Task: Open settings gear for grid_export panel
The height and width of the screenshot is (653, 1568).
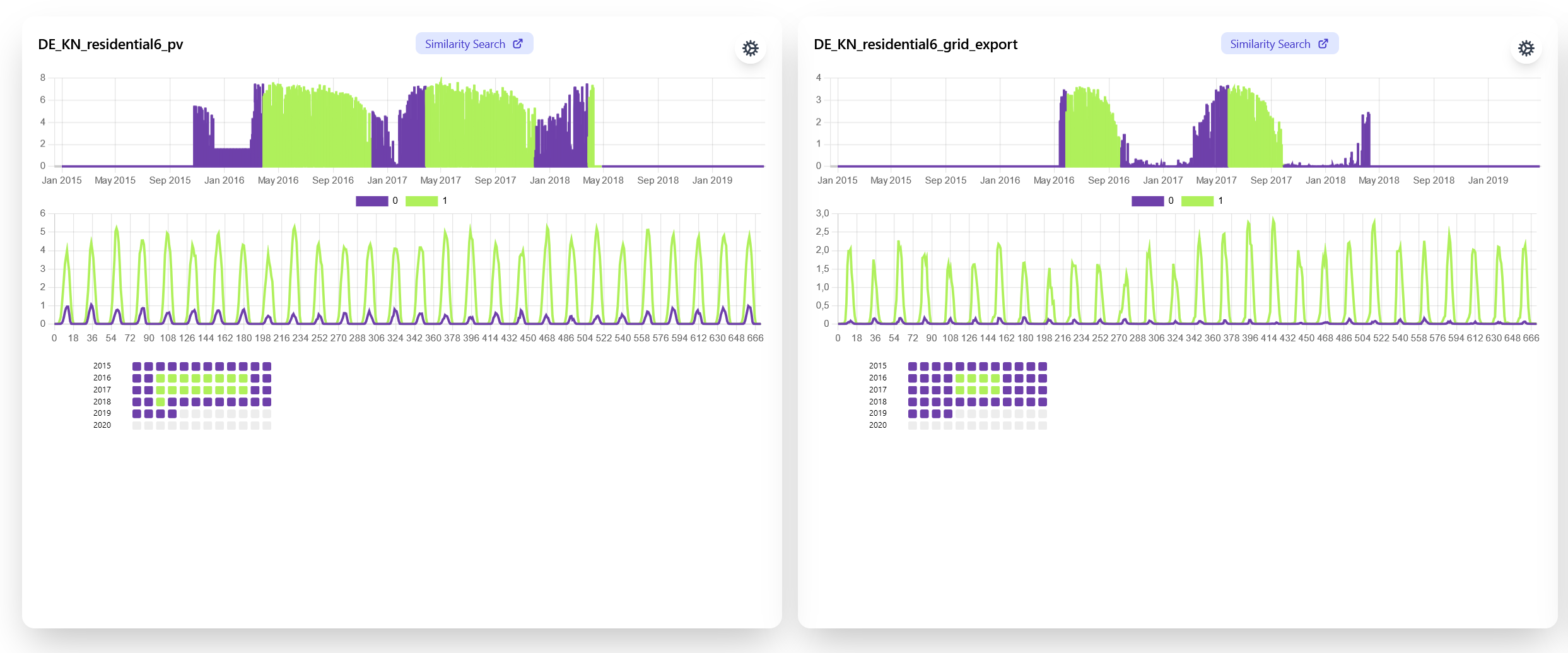Action: (1526, 49)
